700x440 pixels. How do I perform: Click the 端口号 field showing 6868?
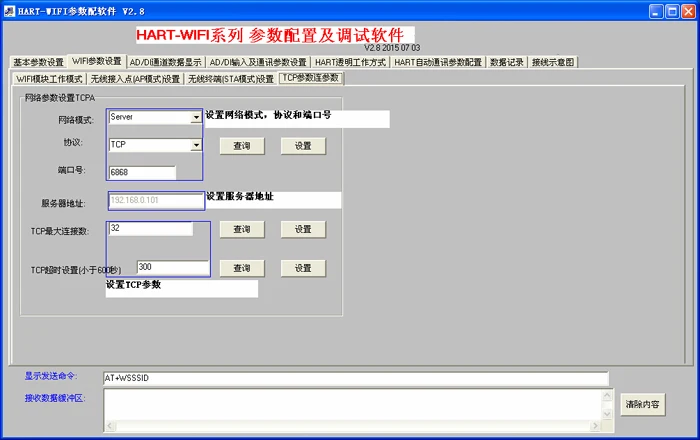tap(142, 172)
